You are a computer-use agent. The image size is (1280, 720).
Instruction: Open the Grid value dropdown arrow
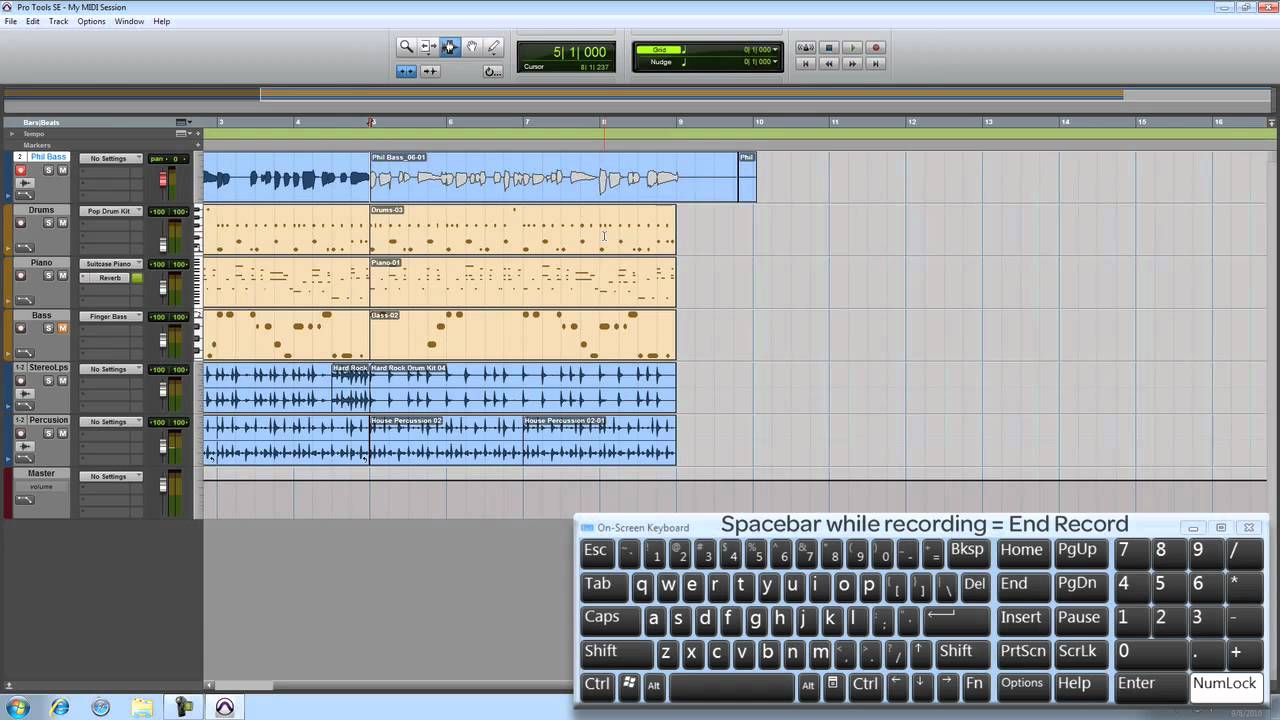pyautogui.click(x=775, y=49)
